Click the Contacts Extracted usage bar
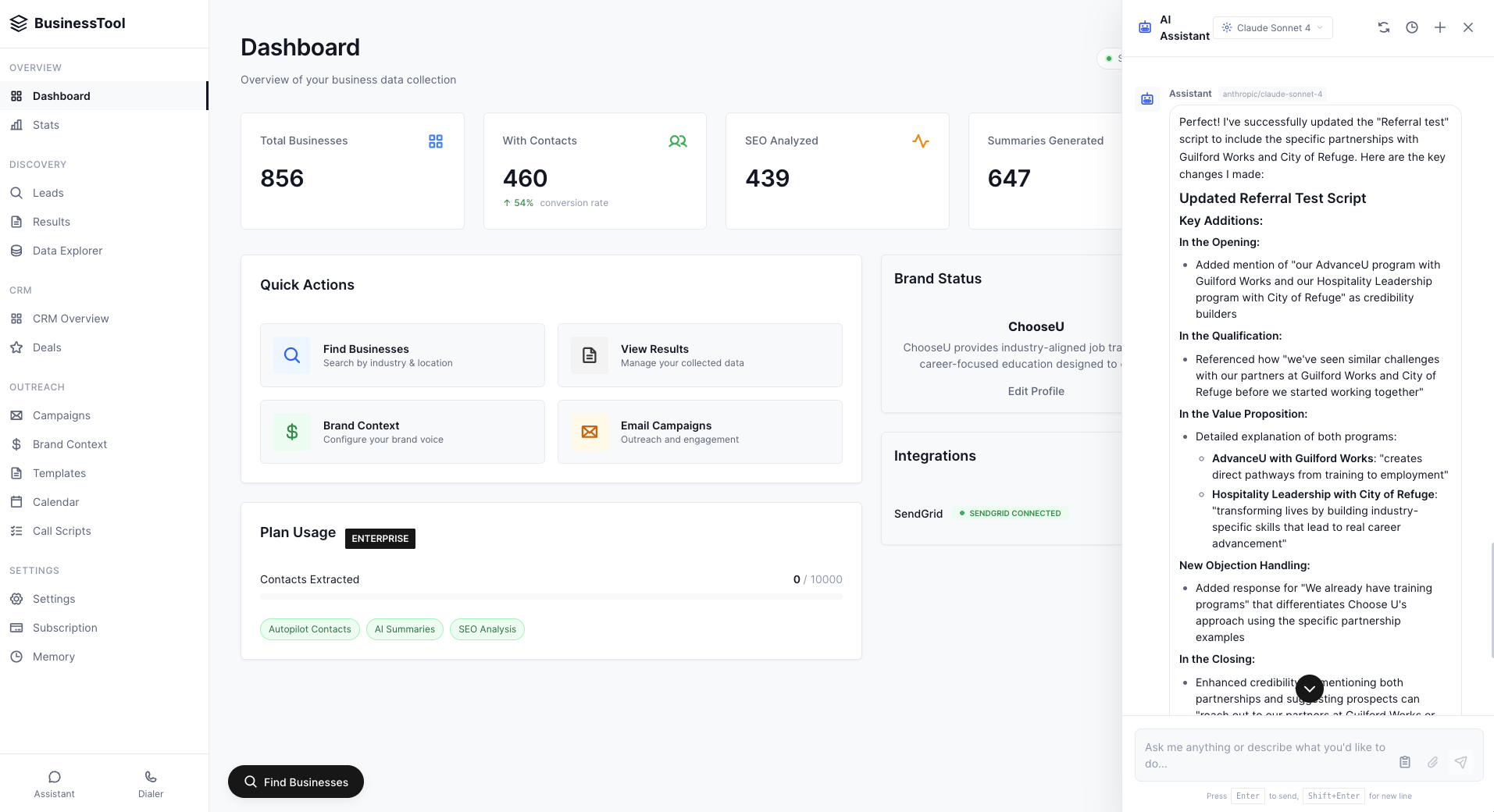The height and width of the screenshot is (812, 1494). (551, 597)
